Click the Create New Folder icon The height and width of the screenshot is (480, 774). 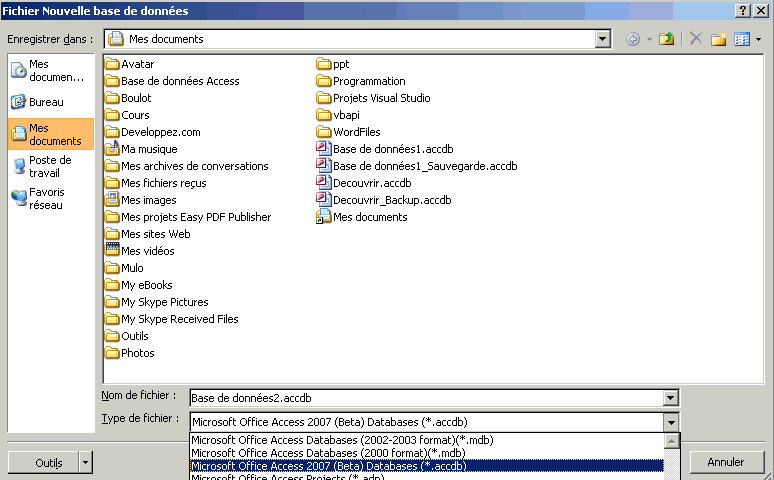click(718, 39)
